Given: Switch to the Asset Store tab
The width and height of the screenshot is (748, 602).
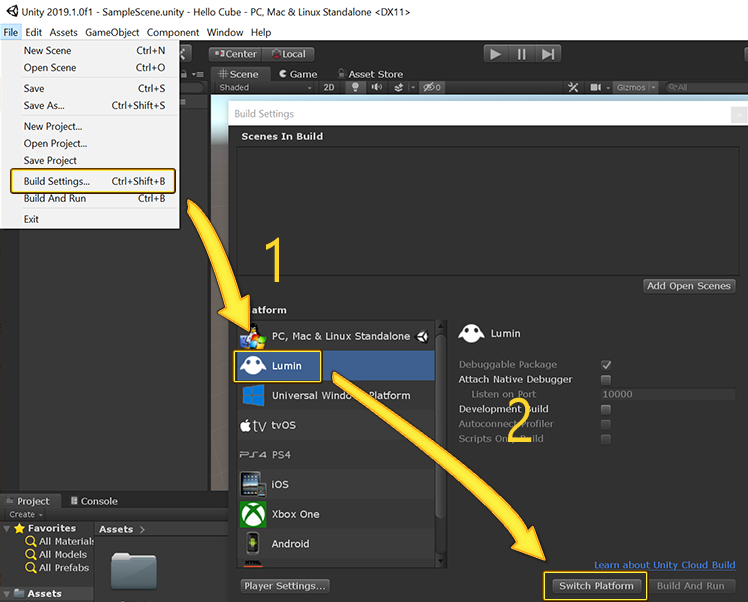Looking at the screenshot, I should [370, 74].
